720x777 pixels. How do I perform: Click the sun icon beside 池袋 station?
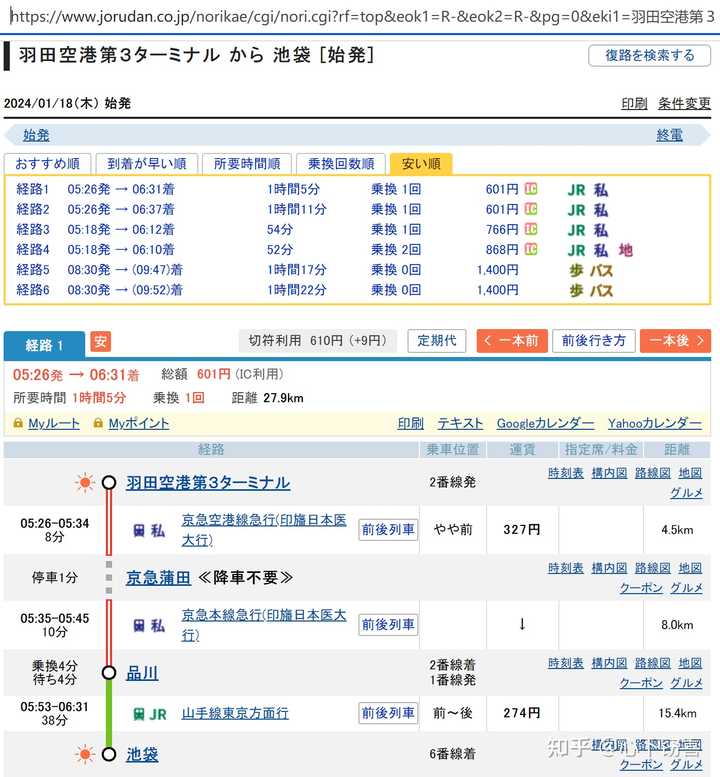(x=85, y=754)
